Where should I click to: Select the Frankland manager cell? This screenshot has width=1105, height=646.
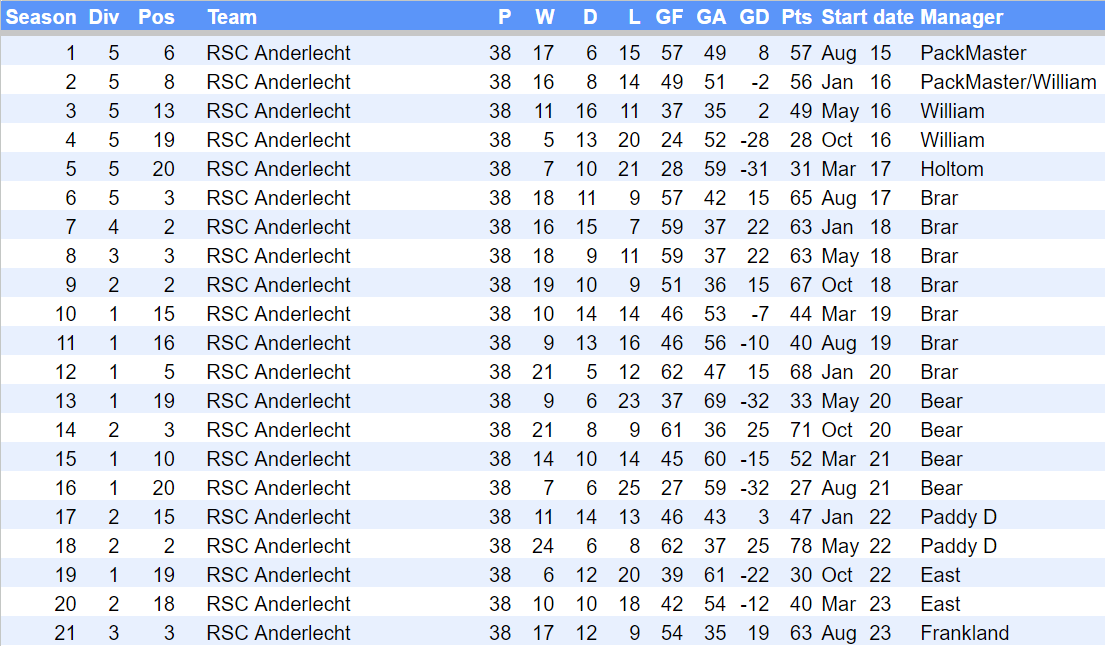point(964,633)
